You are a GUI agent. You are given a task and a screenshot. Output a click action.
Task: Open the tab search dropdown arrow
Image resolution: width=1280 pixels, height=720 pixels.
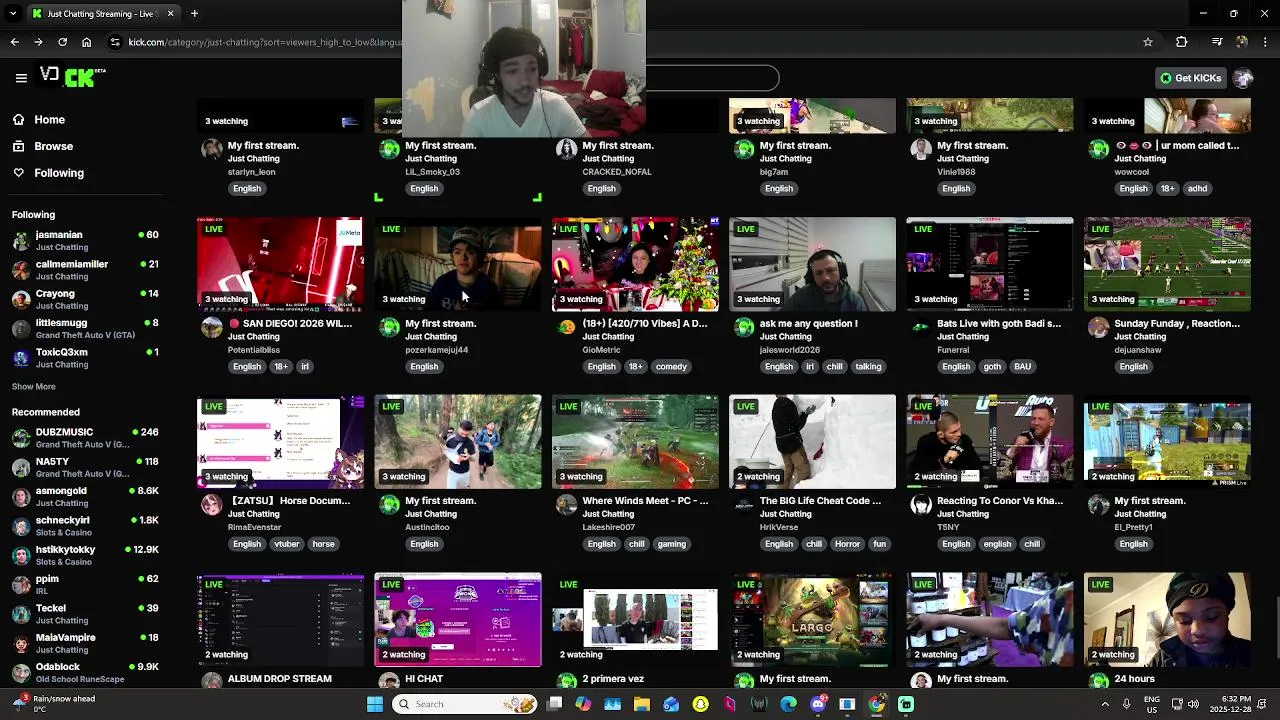[13, 13]
